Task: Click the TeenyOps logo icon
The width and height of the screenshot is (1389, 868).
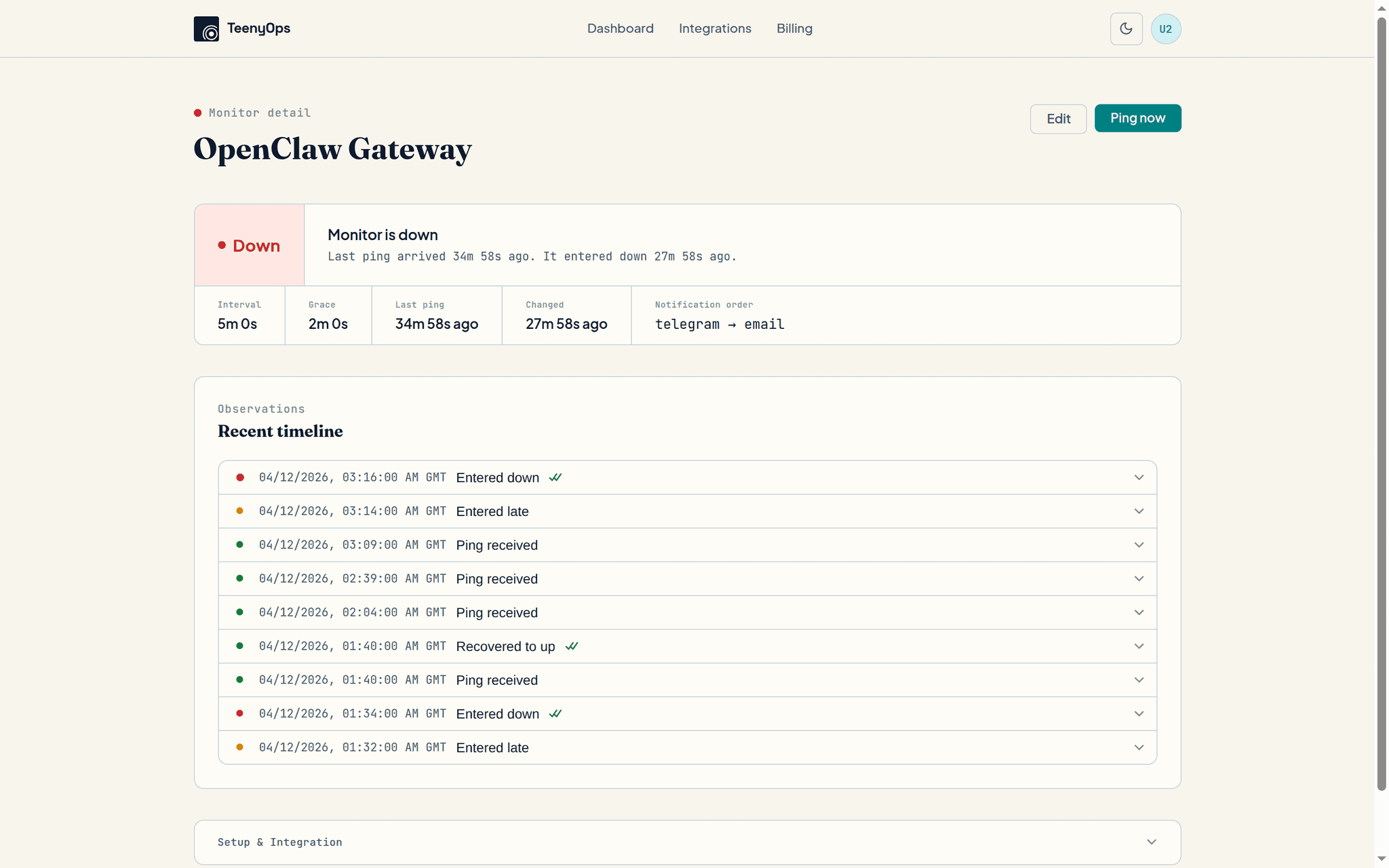Action: 206,29
